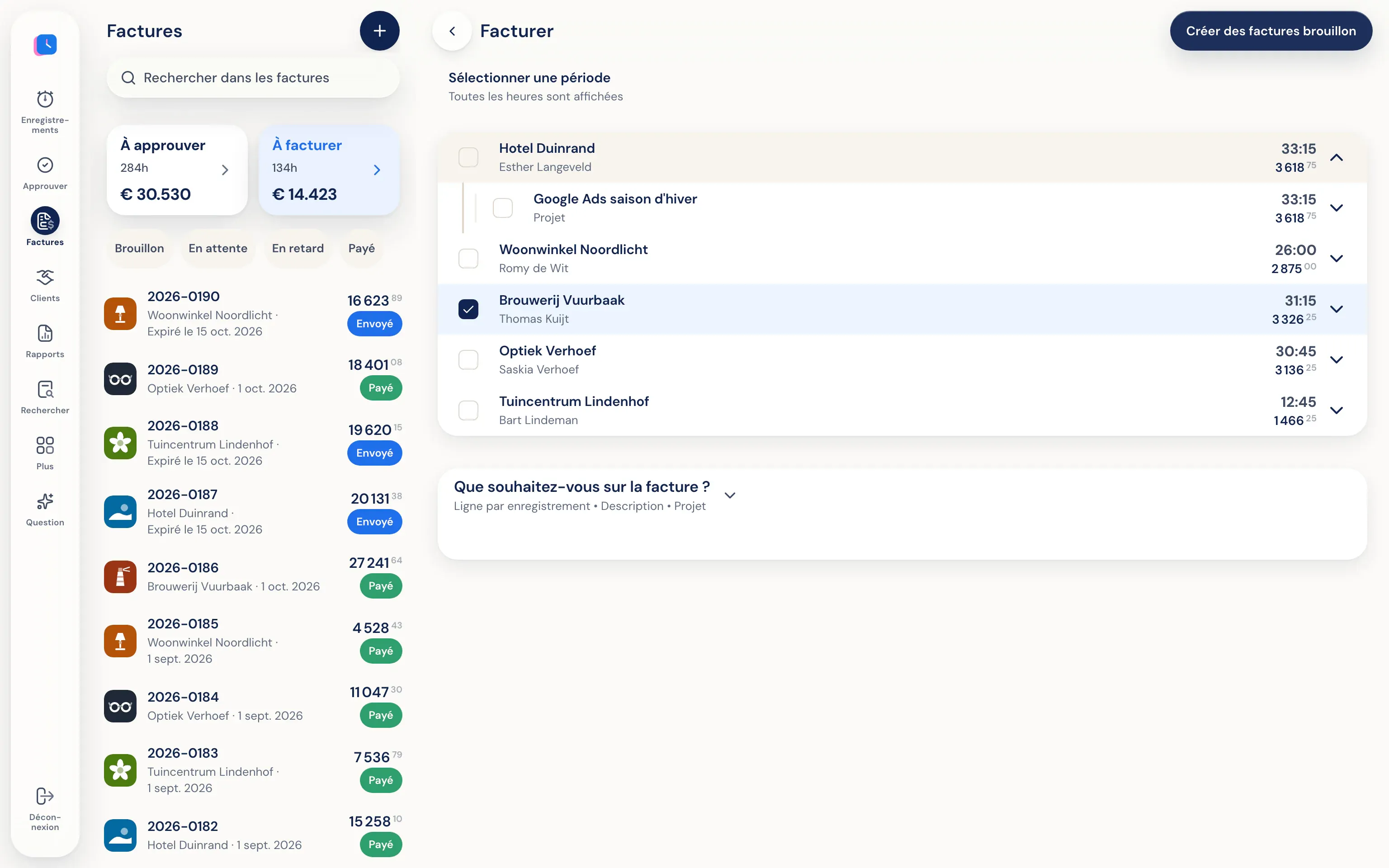The width and height of the screenshot is (1389, 868).
Task: Check Google Ads saison d'hiver project checkbox
Action: [503, 208]
